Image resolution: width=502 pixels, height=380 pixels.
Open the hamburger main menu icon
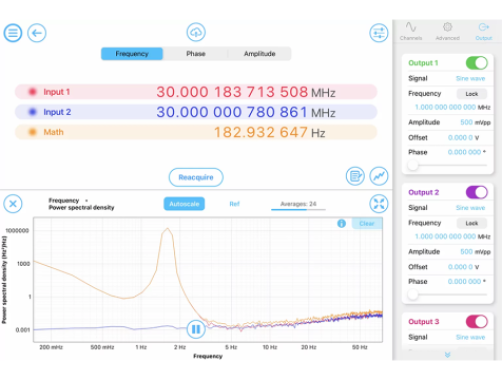point(13,33)
